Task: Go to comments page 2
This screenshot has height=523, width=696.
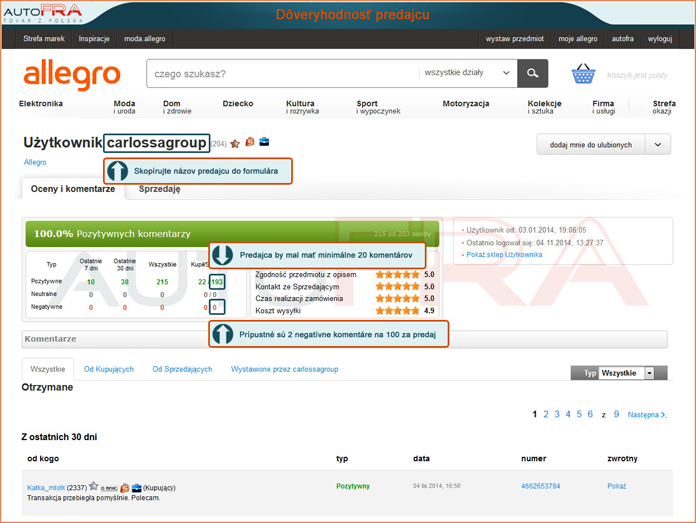Action: click(x=546, y=414)
